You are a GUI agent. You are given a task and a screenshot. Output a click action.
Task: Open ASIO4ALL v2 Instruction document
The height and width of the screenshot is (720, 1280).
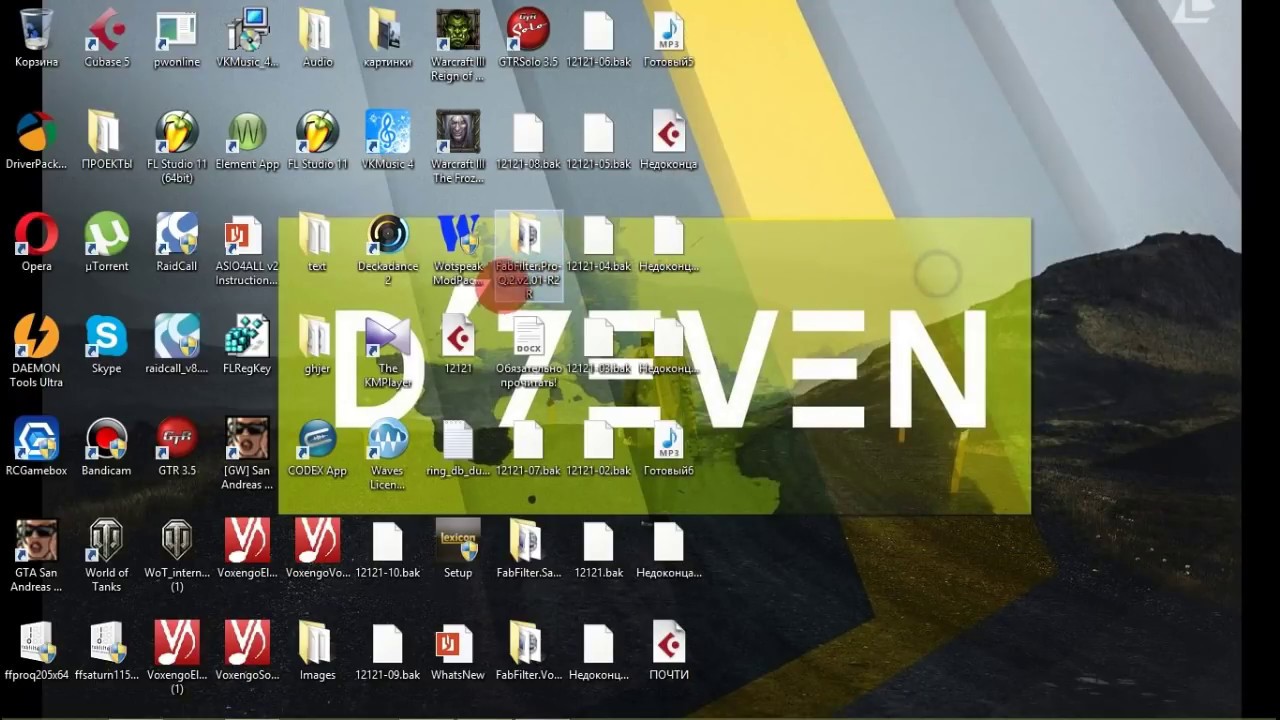coord(247,249)
